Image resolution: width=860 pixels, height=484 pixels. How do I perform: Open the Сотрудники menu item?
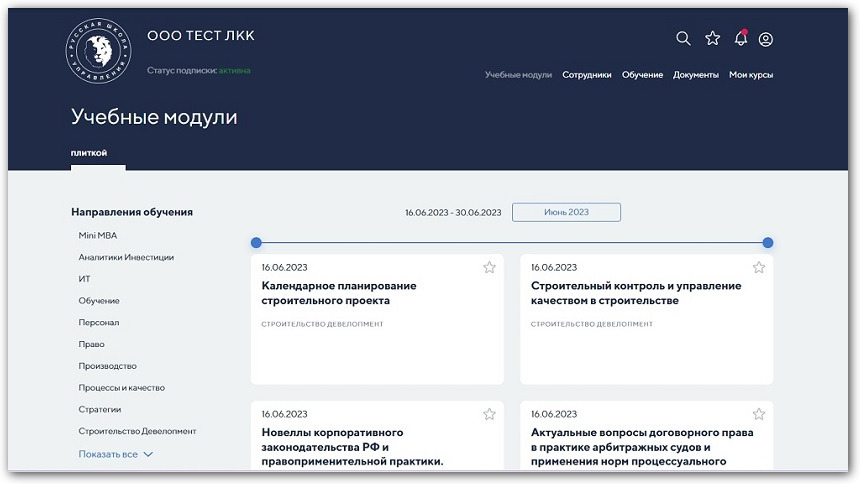click(586, 75)
